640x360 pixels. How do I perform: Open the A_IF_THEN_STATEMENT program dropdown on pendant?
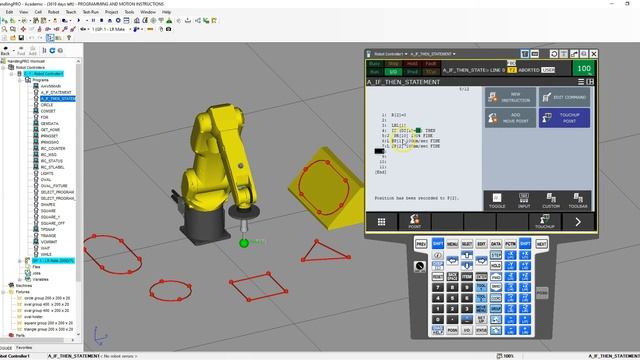coord(433,54)
